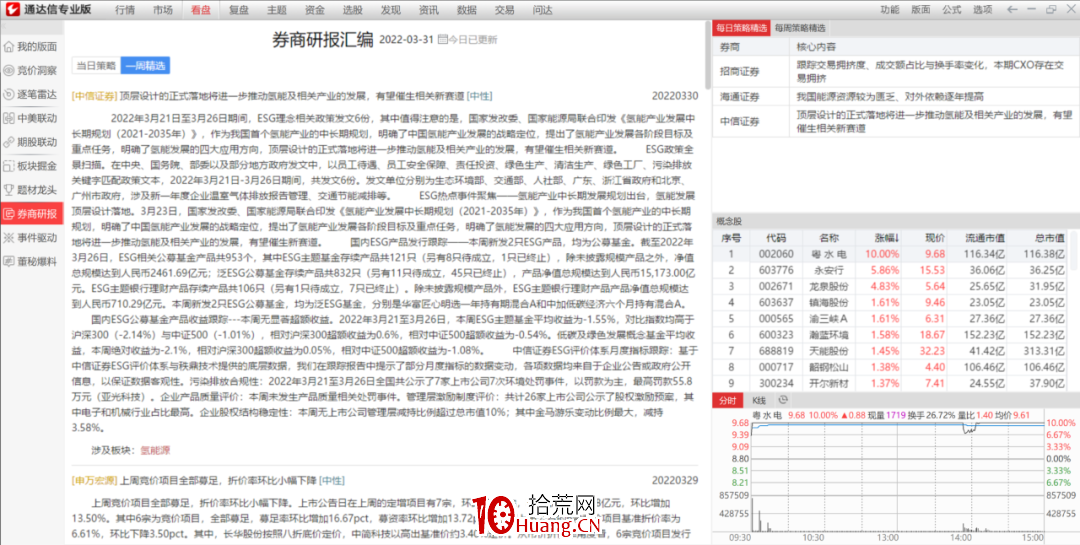Open the 功能 menu

point(890,10)
